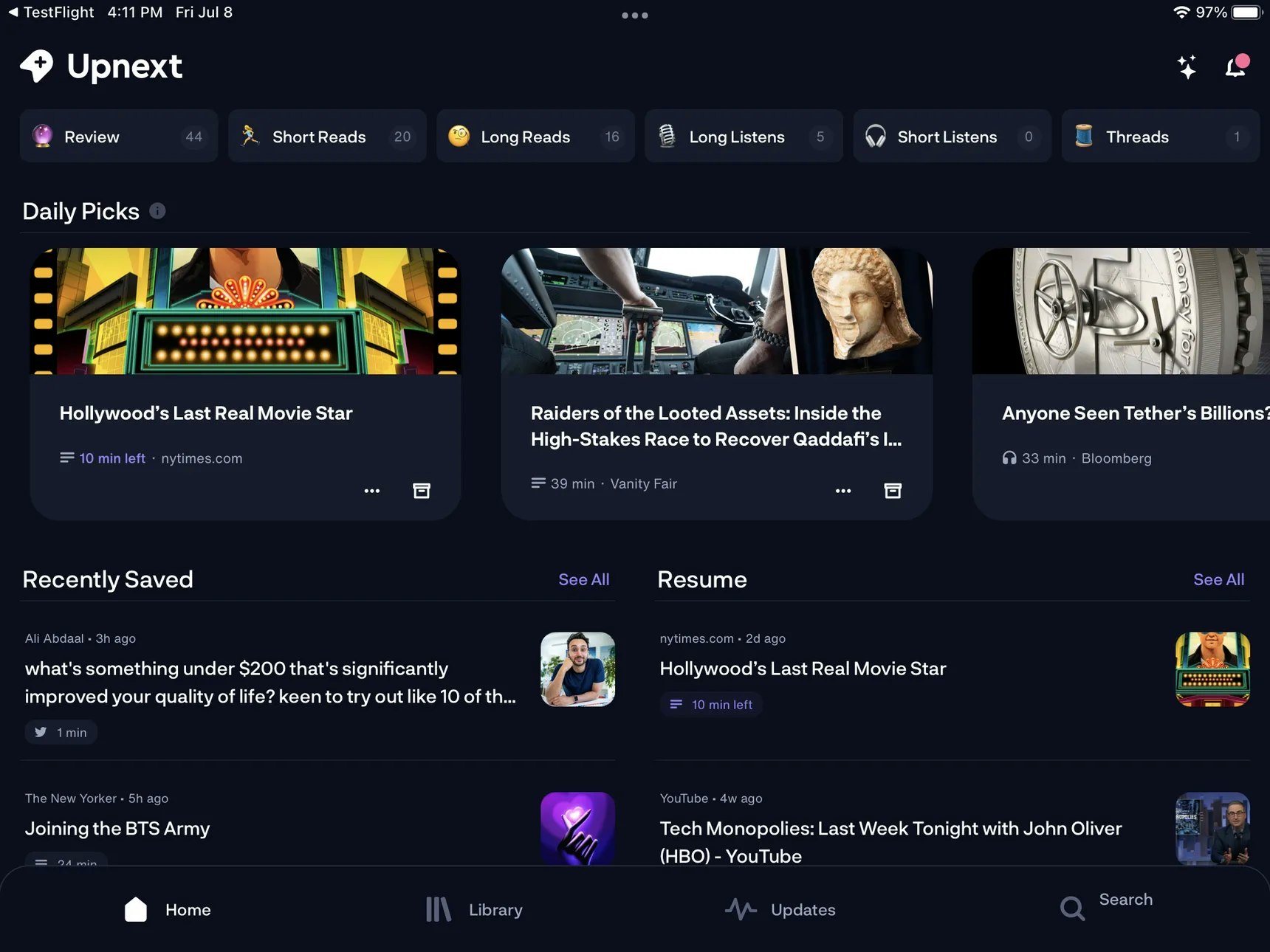Tap the text lines icon beside 39 min
The image size is (1270, 952).
(x=538, y=483)
